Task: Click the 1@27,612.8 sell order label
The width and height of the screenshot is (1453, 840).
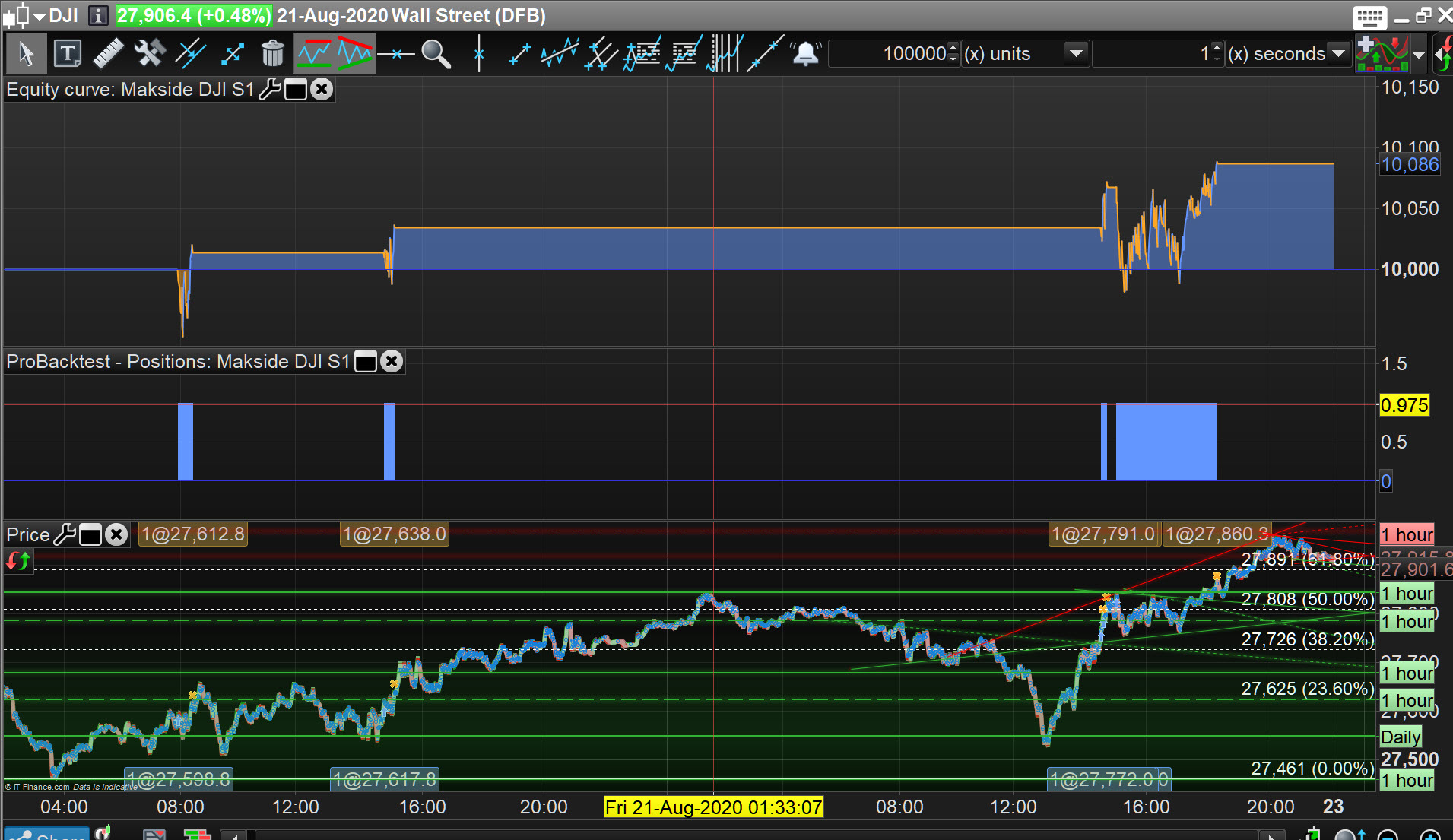Action: pyautogui.click(x=194, y=534)
